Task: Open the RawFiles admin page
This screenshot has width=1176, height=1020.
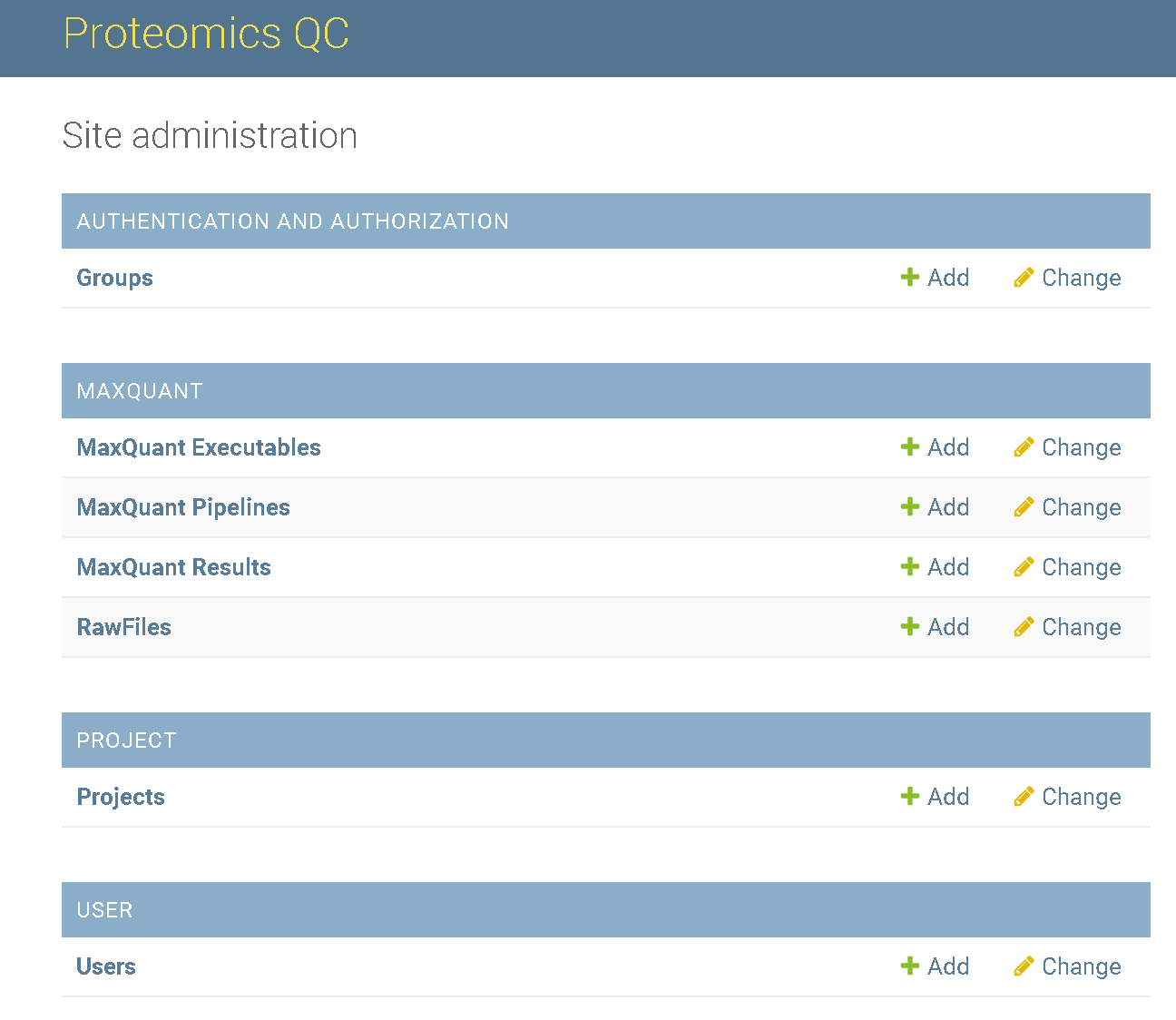Action: tap(123, 627)
